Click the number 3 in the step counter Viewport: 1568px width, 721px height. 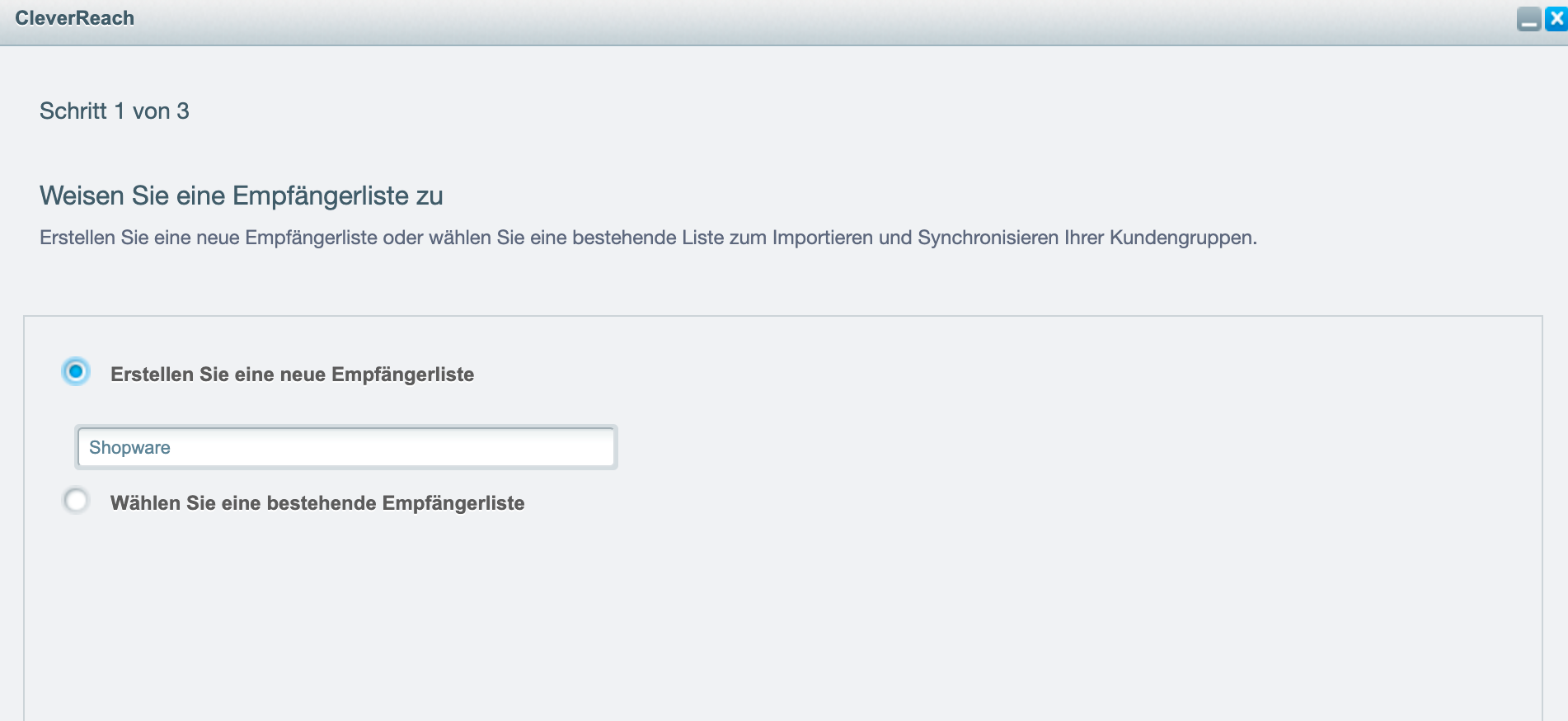183,111
